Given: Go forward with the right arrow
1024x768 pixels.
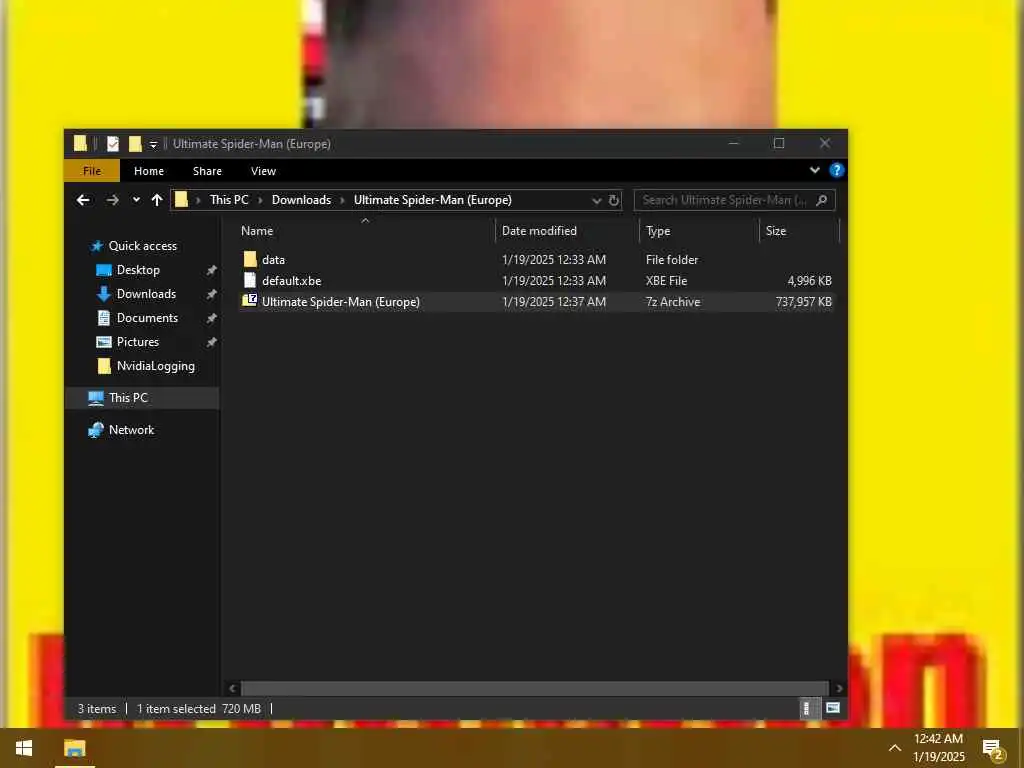Looking at the screenshot, I should point(112,200).
